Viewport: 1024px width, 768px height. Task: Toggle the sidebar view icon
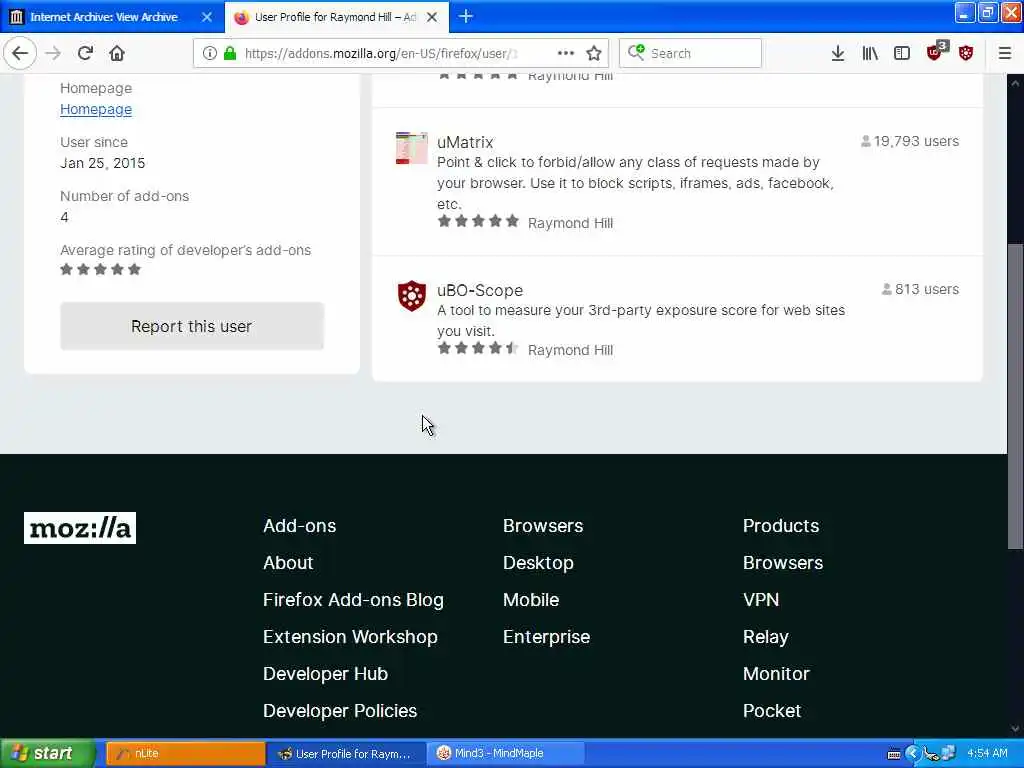[902, 53]
